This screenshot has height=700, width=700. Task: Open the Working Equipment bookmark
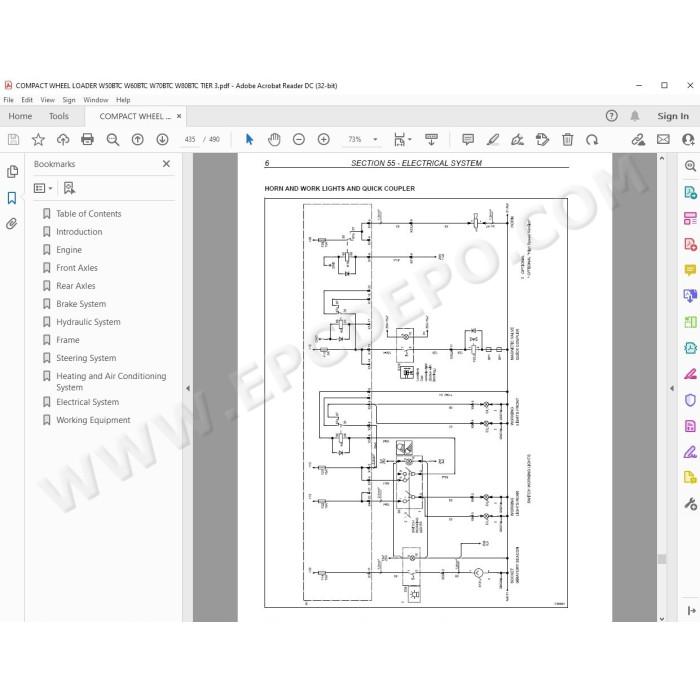(x=93, y=420)
